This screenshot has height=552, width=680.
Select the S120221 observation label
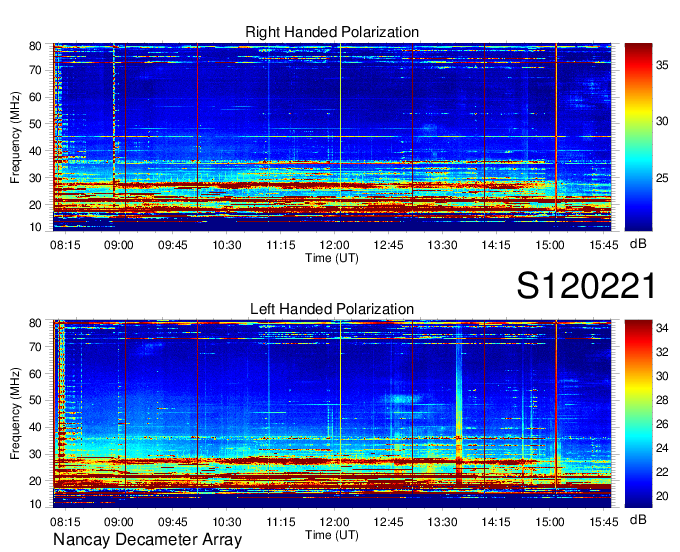(x=586, y=286)
